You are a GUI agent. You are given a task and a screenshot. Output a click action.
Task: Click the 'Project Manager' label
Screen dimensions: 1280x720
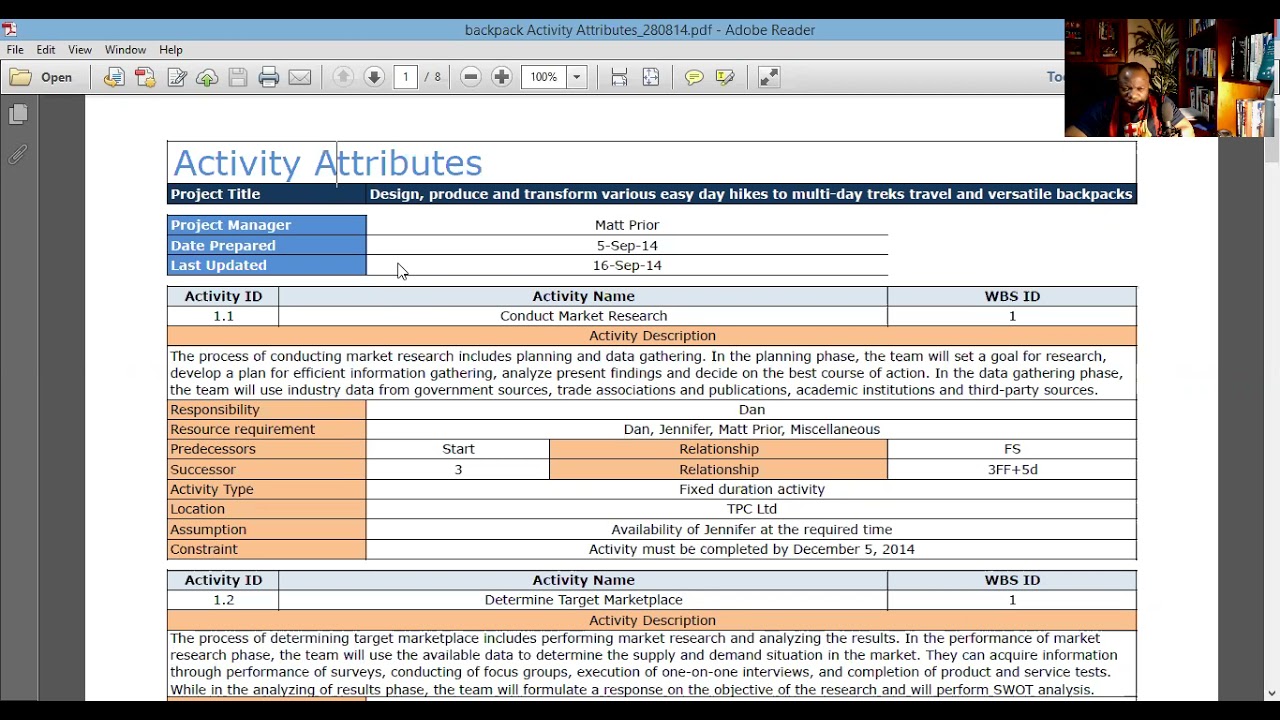pos(231,225)
